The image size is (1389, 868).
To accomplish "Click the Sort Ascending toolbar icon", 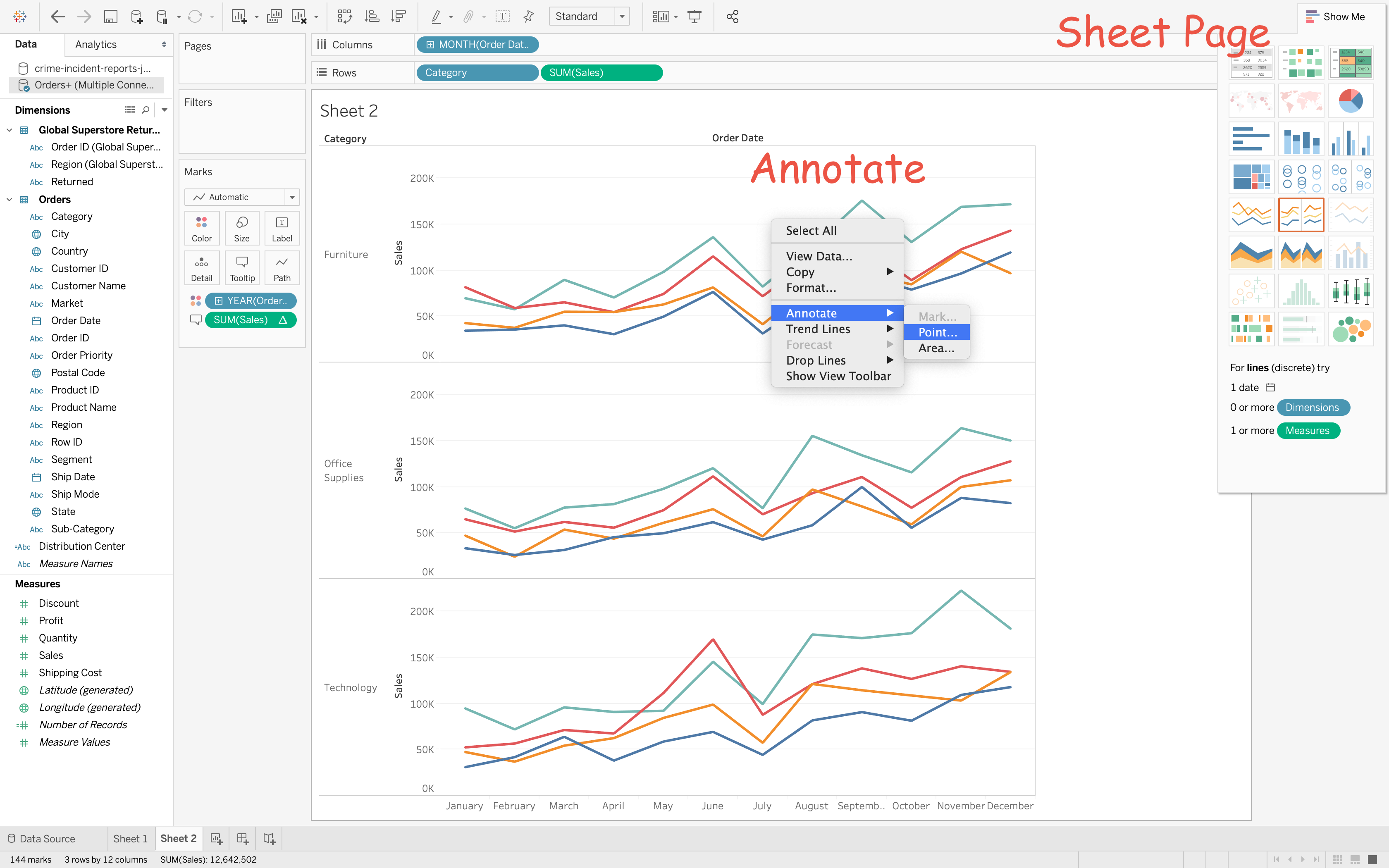I will [x=372, y=17].
